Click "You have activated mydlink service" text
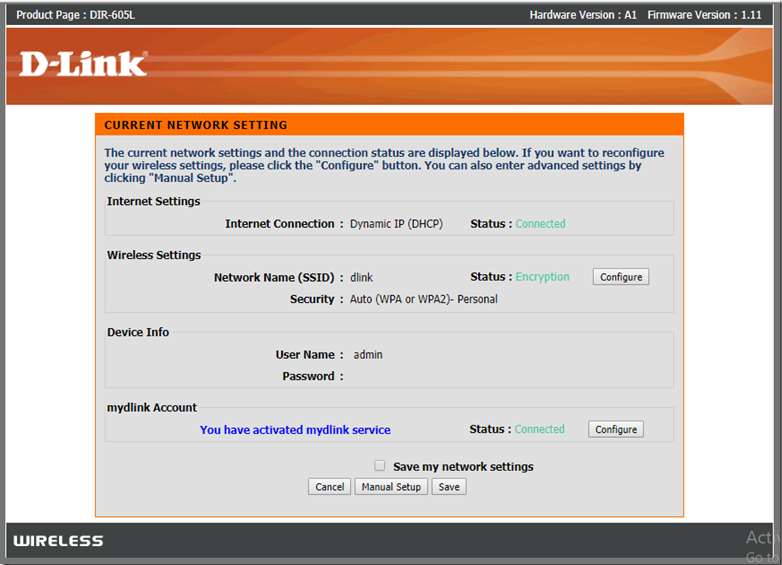782x565 pixels. 295,430
